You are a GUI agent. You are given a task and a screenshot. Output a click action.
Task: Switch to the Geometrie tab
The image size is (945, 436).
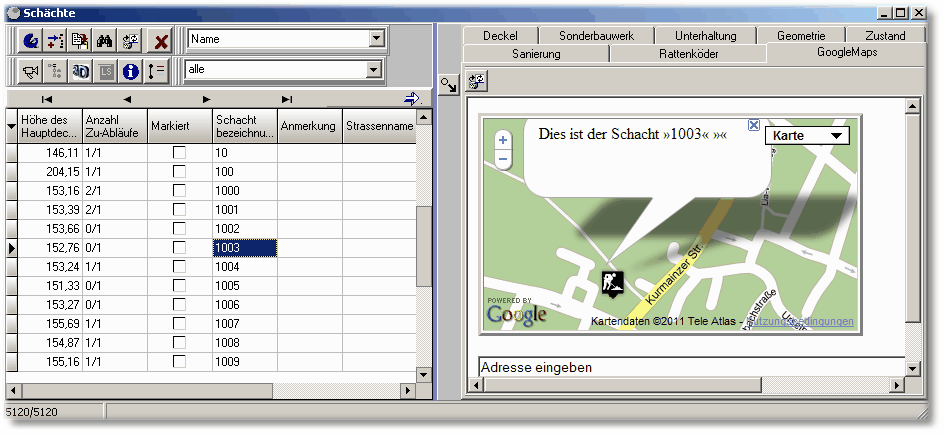[802, 36]
